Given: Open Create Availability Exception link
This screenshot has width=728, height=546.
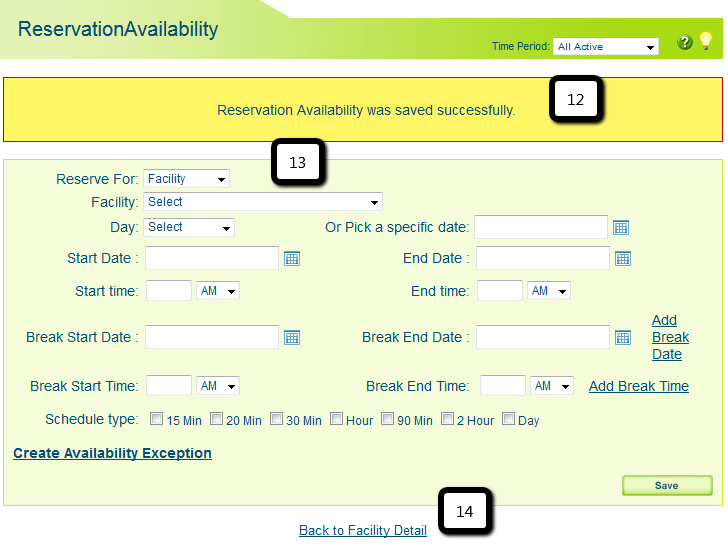Looking at the screenshot, I should pos(112,453).
